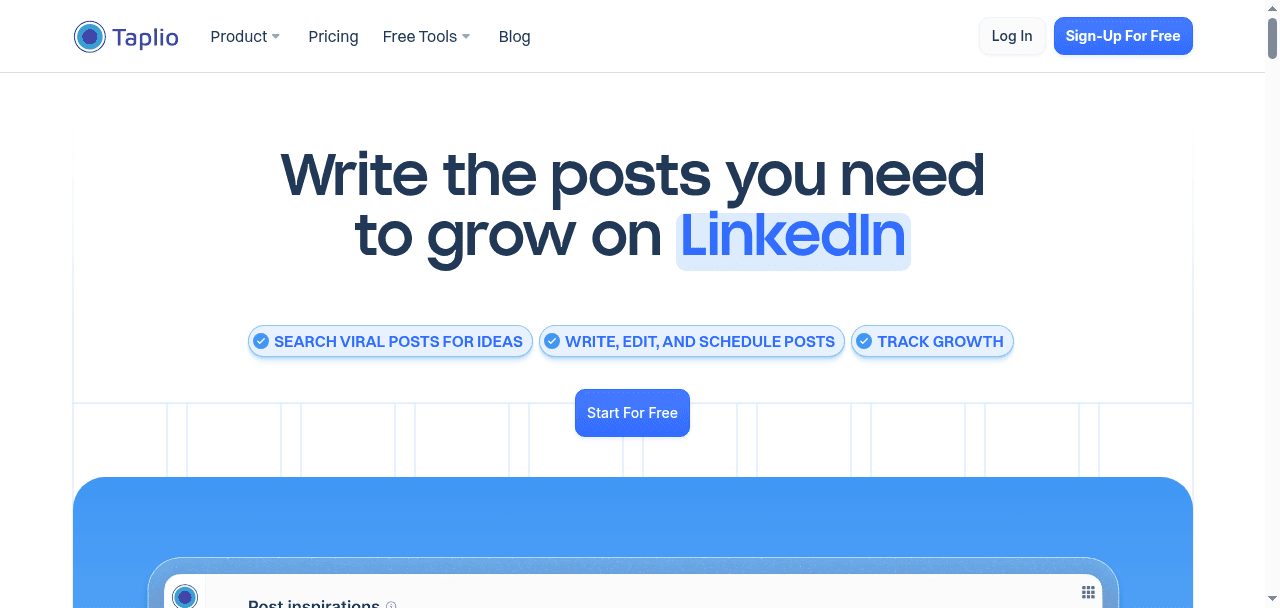Viewport: 1280px width, 608px height.
Task: Expand the Product dropdown arrow
Action: click(276, 37)
